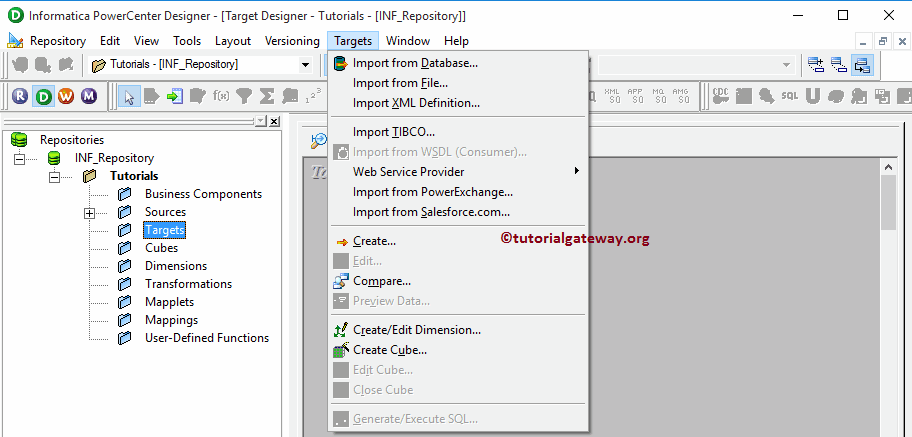This screenshot has width=912, height=437.
Task: Click the Import from Database menu icon
Action: pyautogui.click(x=341, y=63)
